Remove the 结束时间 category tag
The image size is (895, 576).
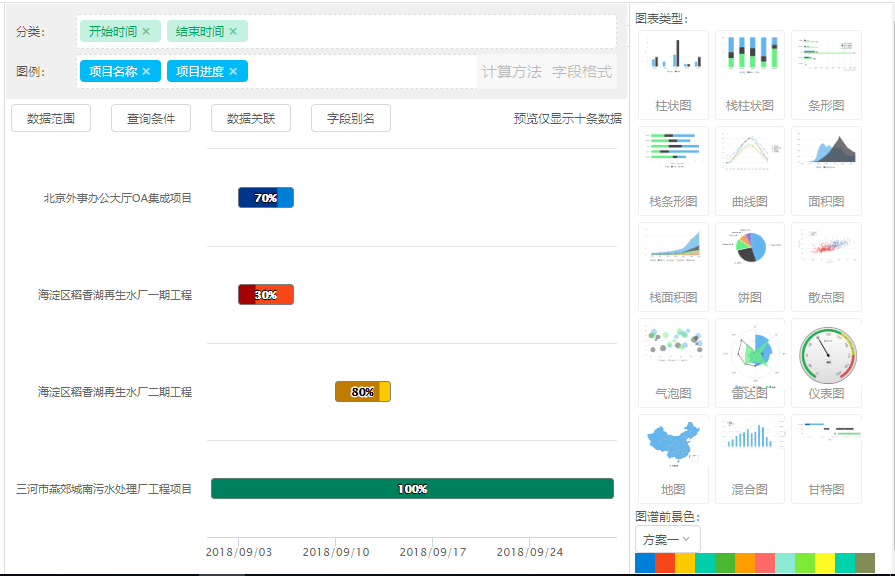point(233,32)
